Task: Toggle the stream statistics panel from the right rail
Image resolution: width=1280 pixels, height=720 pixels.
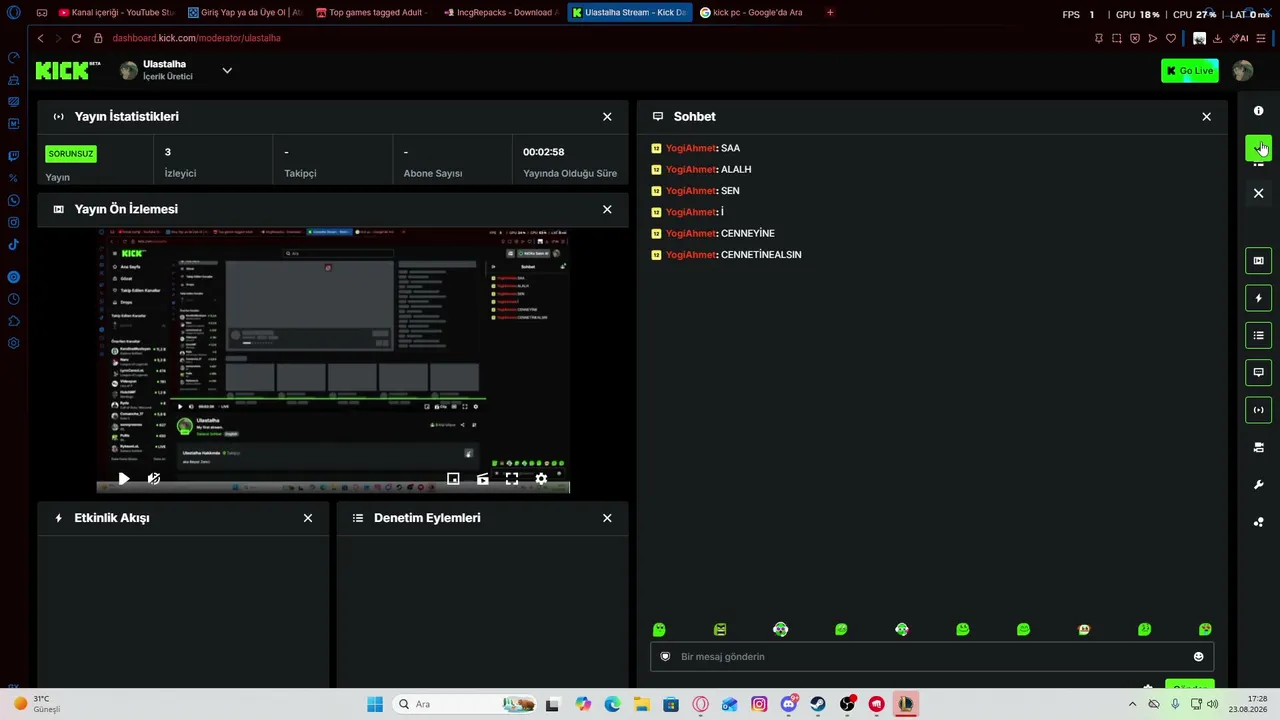Action: pos(1258,410)
